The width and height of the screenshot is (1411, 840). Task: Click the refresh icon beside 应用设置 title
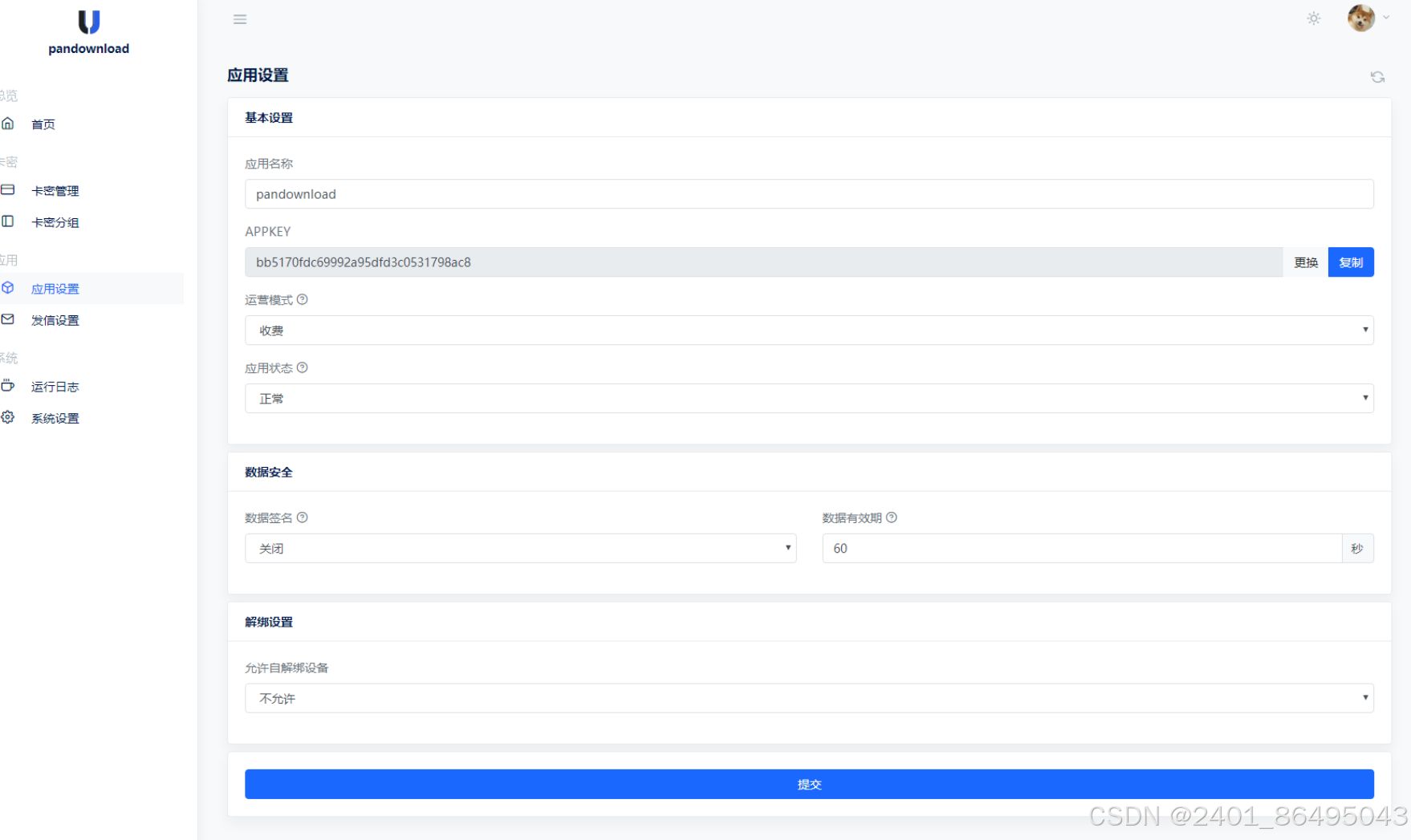(1377, 77)
